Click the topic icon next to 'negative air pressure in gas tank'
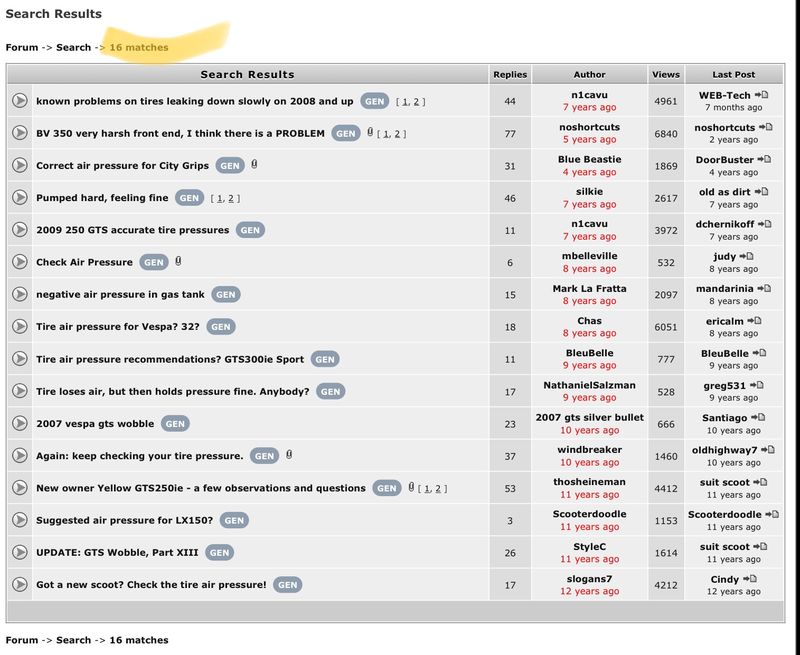The height and width of the screenshot is (655, 800). [20, 294]
